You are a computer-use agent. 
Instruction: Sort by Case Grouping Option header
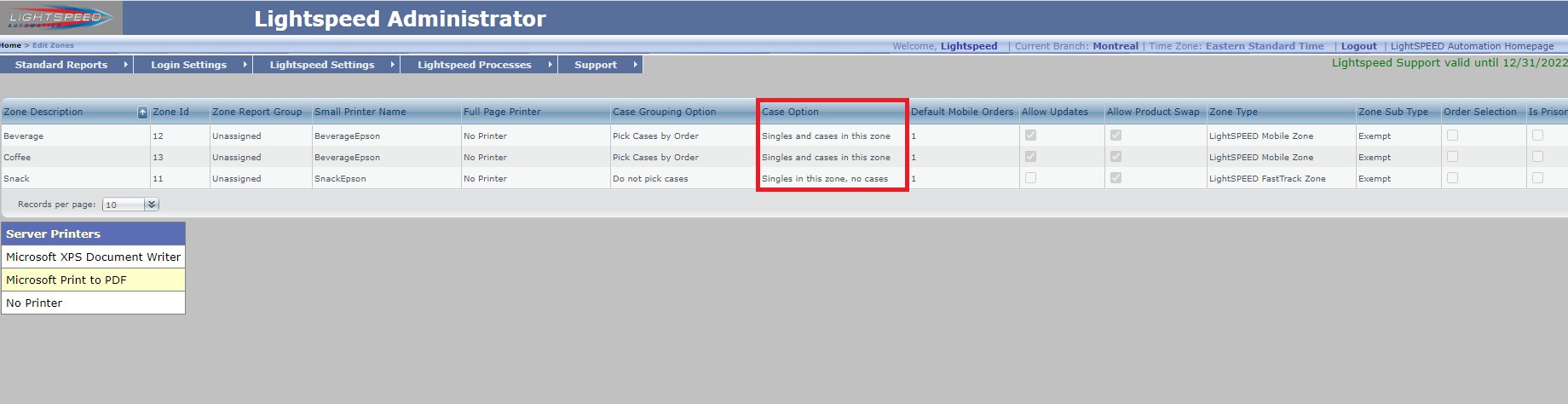664,112
